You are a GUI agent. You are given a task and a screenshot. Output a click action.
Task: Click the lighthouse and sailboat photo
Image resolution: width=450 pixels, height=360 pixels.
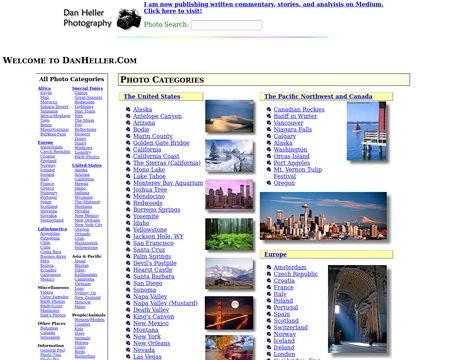pyautogui.click(x=367, y=131)
